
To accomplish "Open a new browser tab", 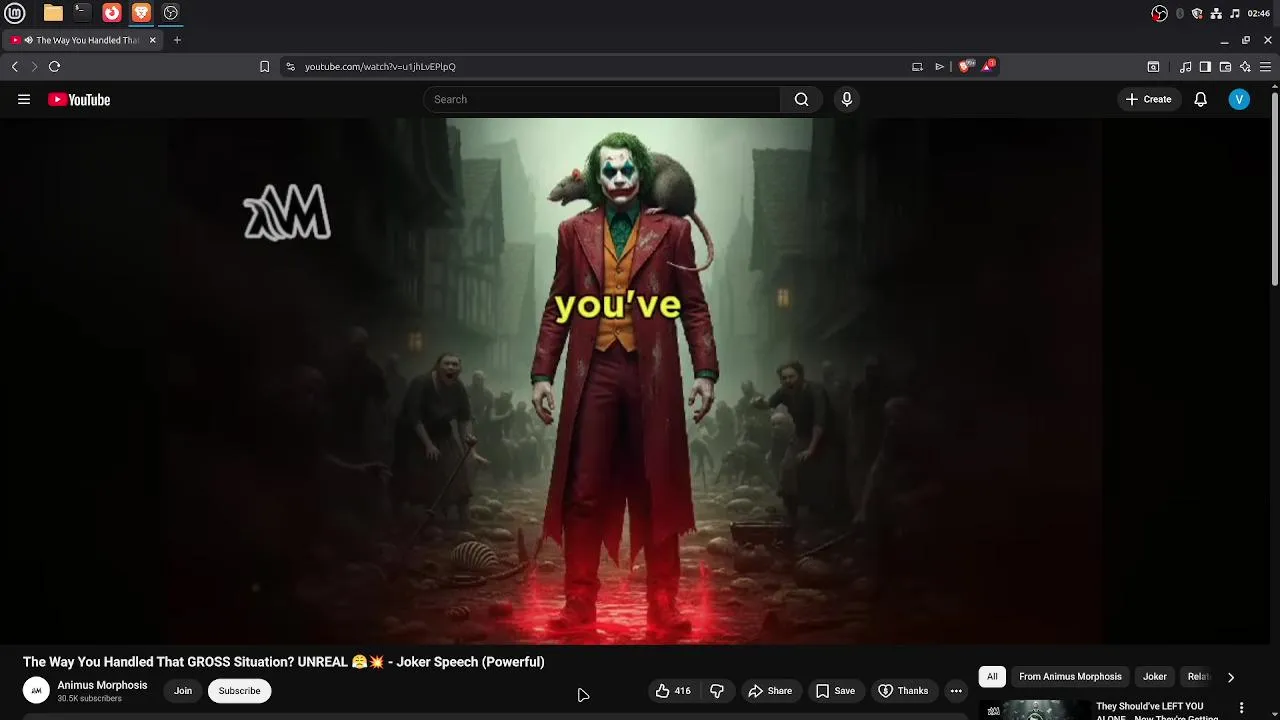I will 177,40.
